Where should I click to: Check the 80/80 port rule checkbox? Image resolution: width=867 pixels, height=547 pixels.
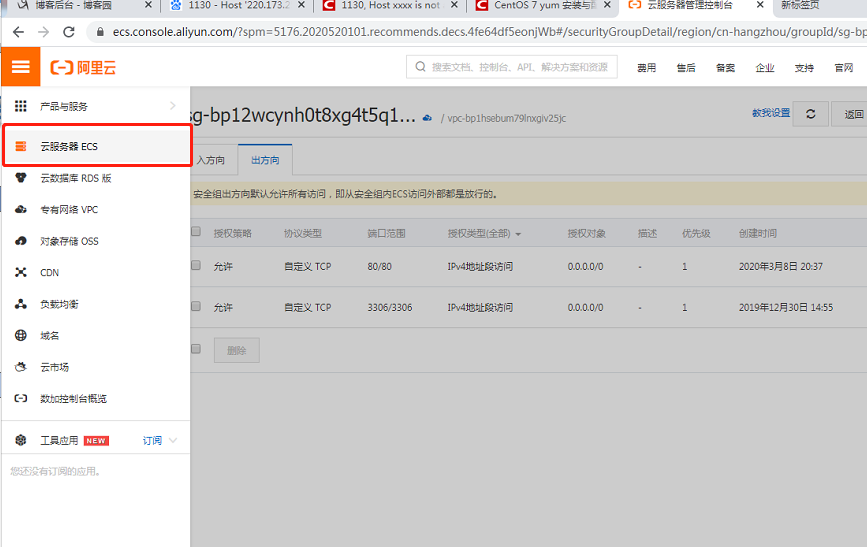pyautogui.click(x=196, y=265)
